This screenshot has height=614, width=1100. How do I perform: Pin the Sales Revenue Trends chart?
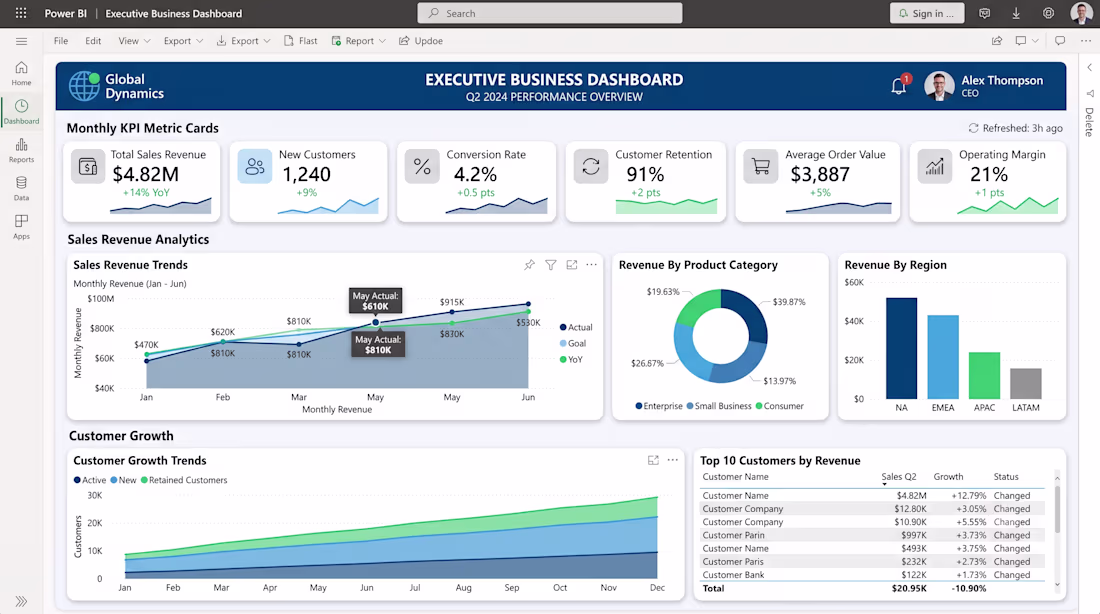click(x=530, y=265)
